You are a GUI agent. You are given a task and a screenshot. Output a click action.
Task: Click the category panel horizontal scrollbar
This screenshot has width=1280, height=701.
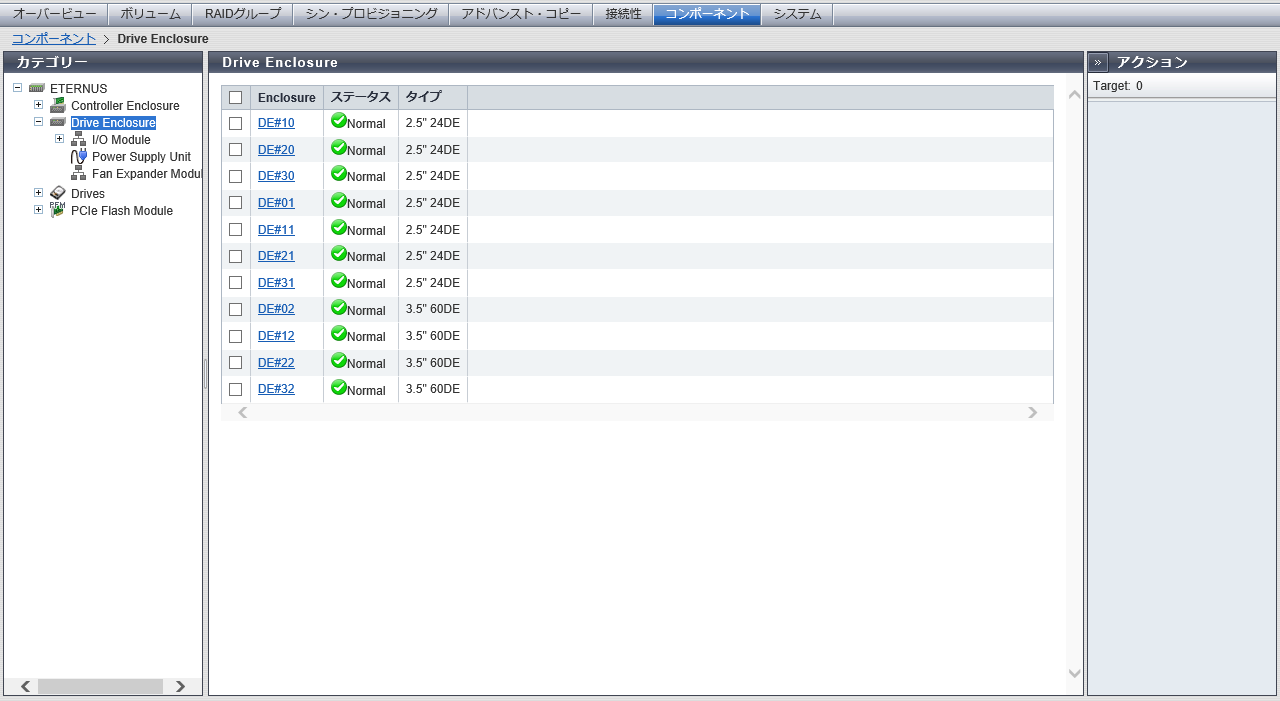point(100,686)
